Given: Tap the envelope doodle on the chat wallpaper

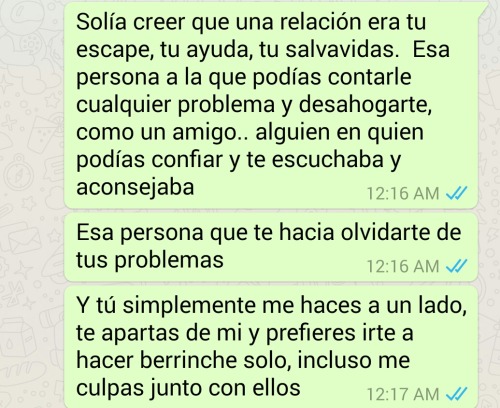Looking at the screenshot, I should point(21,237).
